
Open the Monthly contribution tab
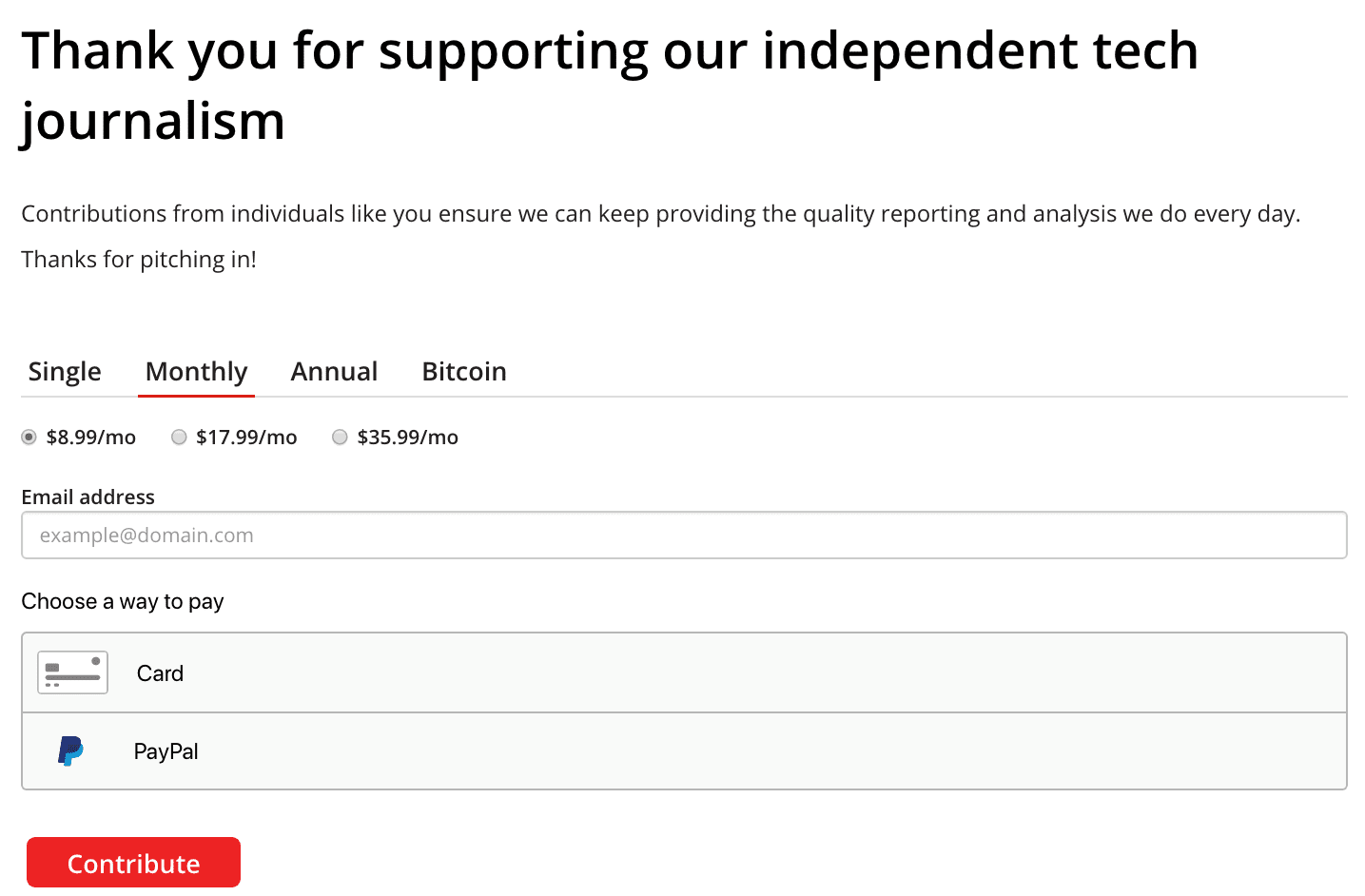(196, 371)
